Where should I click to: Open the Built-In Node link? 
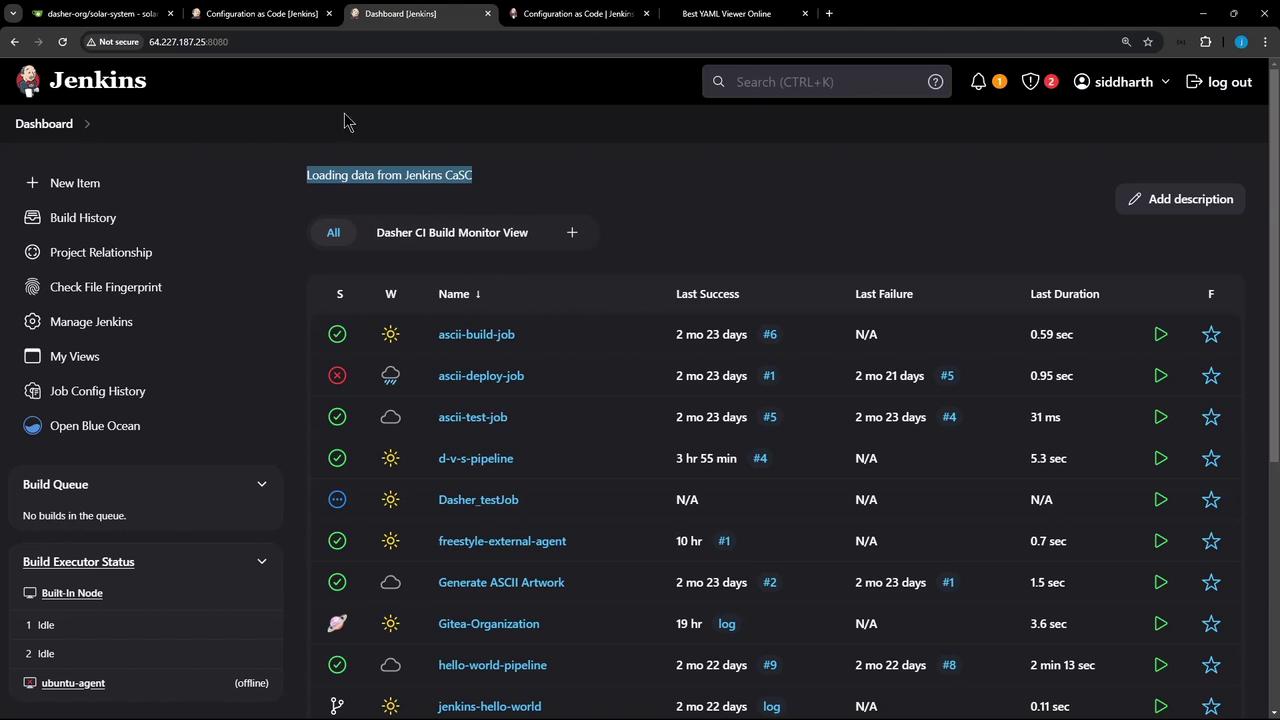(x=72, y=593)
